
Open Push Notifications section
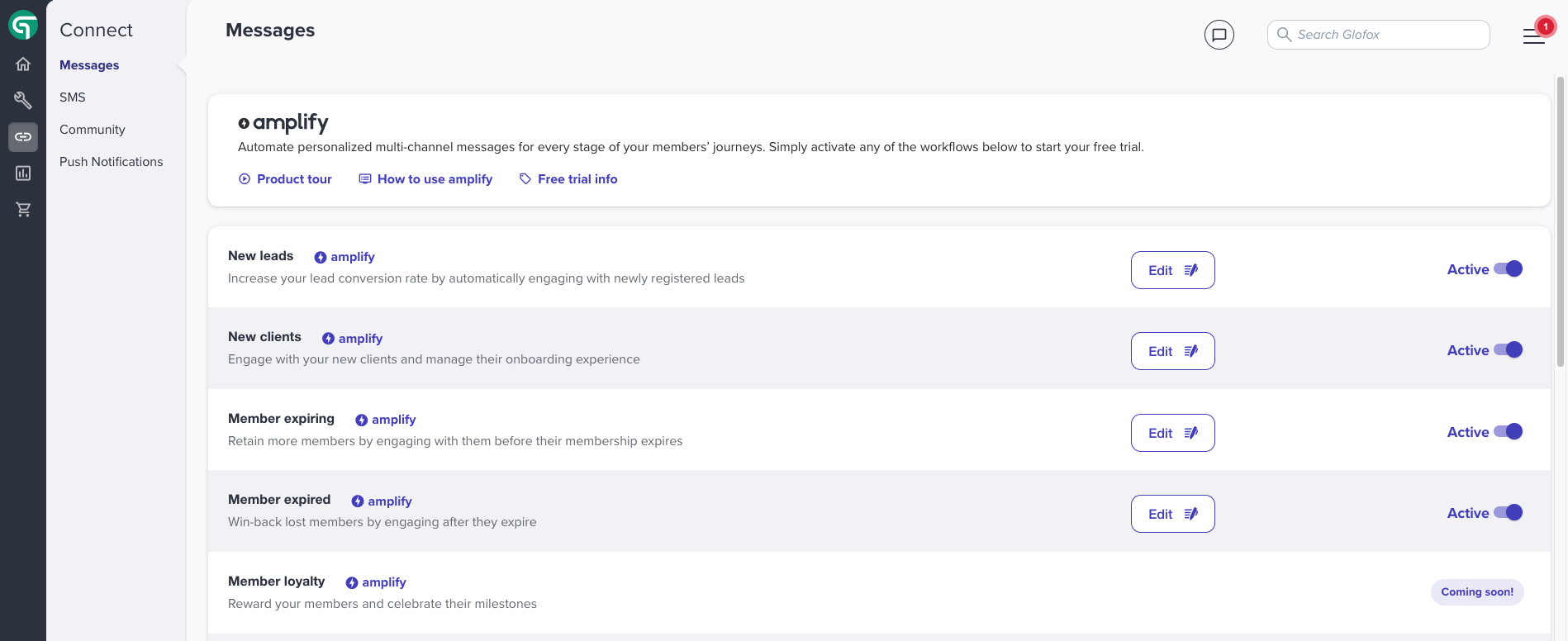[112, 162]
